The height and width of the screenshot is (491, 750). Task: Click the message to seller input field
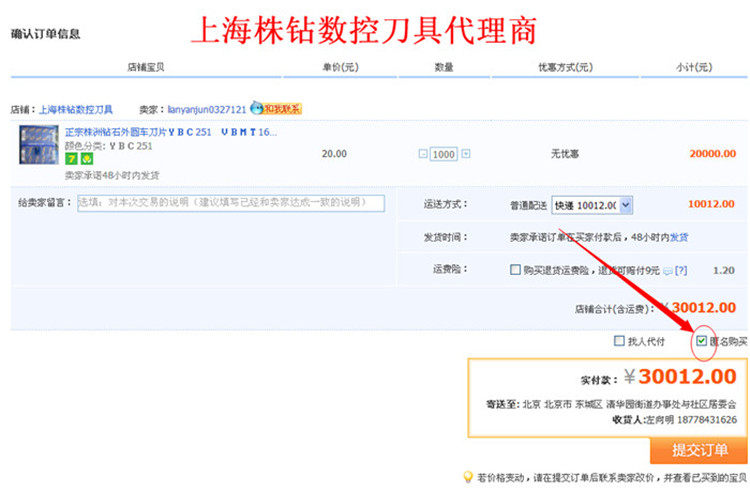[230, 203]
